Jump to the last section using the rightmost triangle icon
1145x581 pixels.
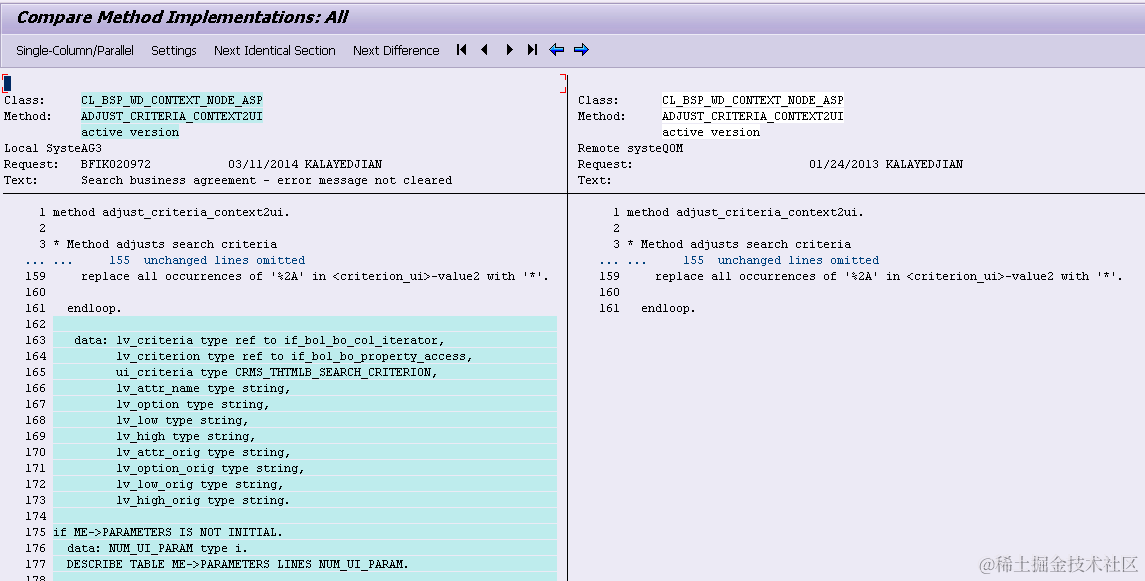pos(532,50)
